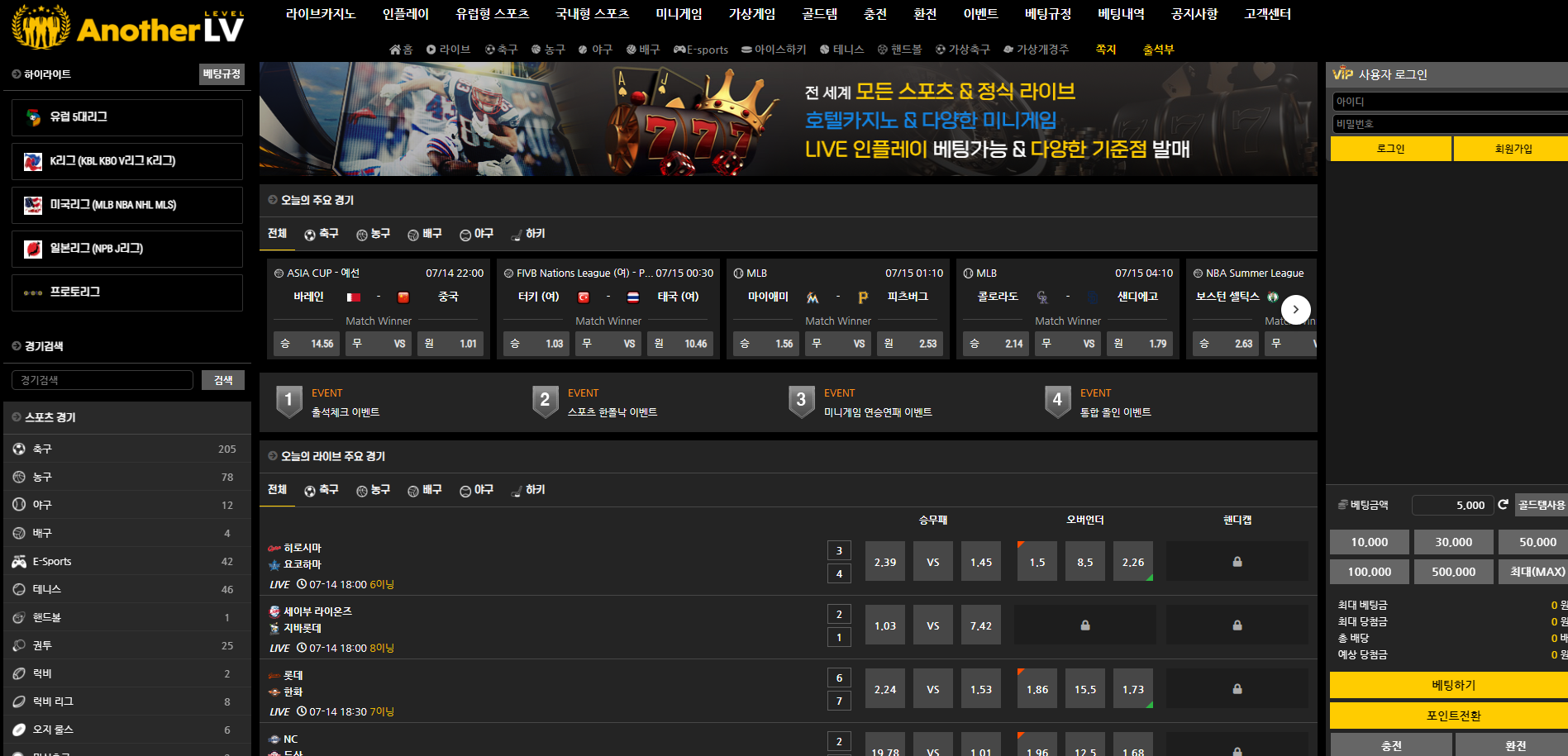Open the Europe top 5 leagues highlight
The height and width of the screenshot is (756, 1568).
(x=127, y=117)
